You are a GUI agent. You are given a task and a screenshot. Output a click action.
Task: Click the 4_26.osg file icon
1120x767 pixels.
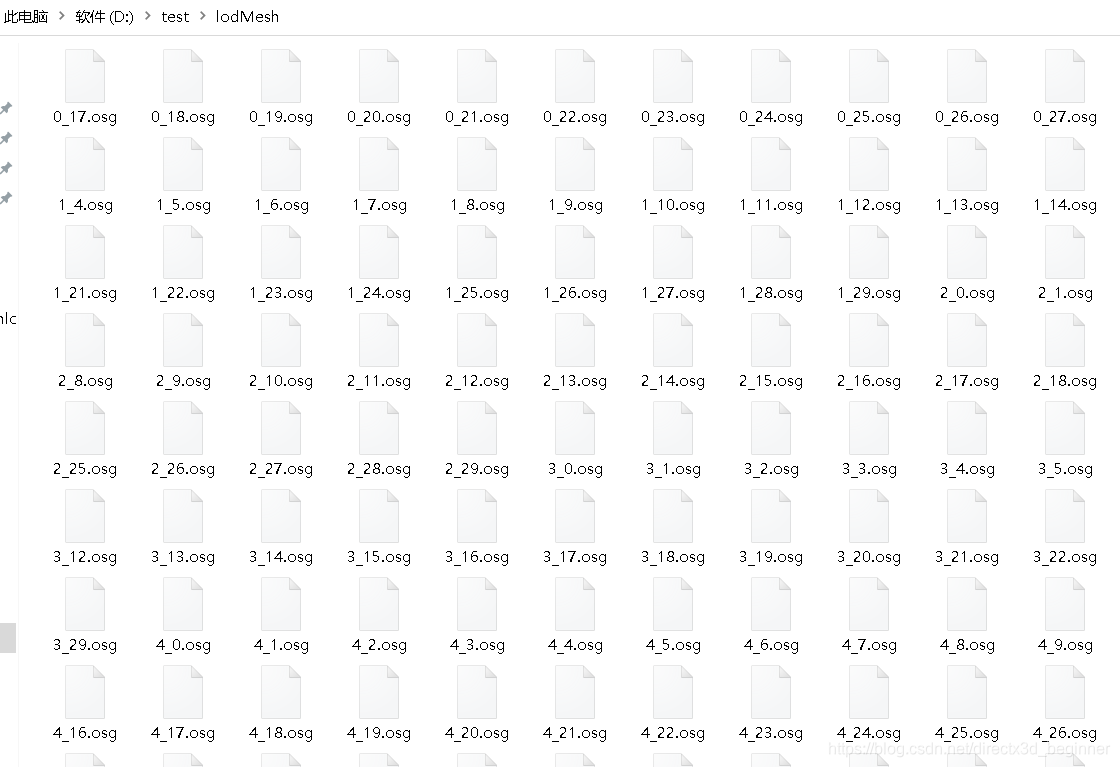[x=1065, y=692]
